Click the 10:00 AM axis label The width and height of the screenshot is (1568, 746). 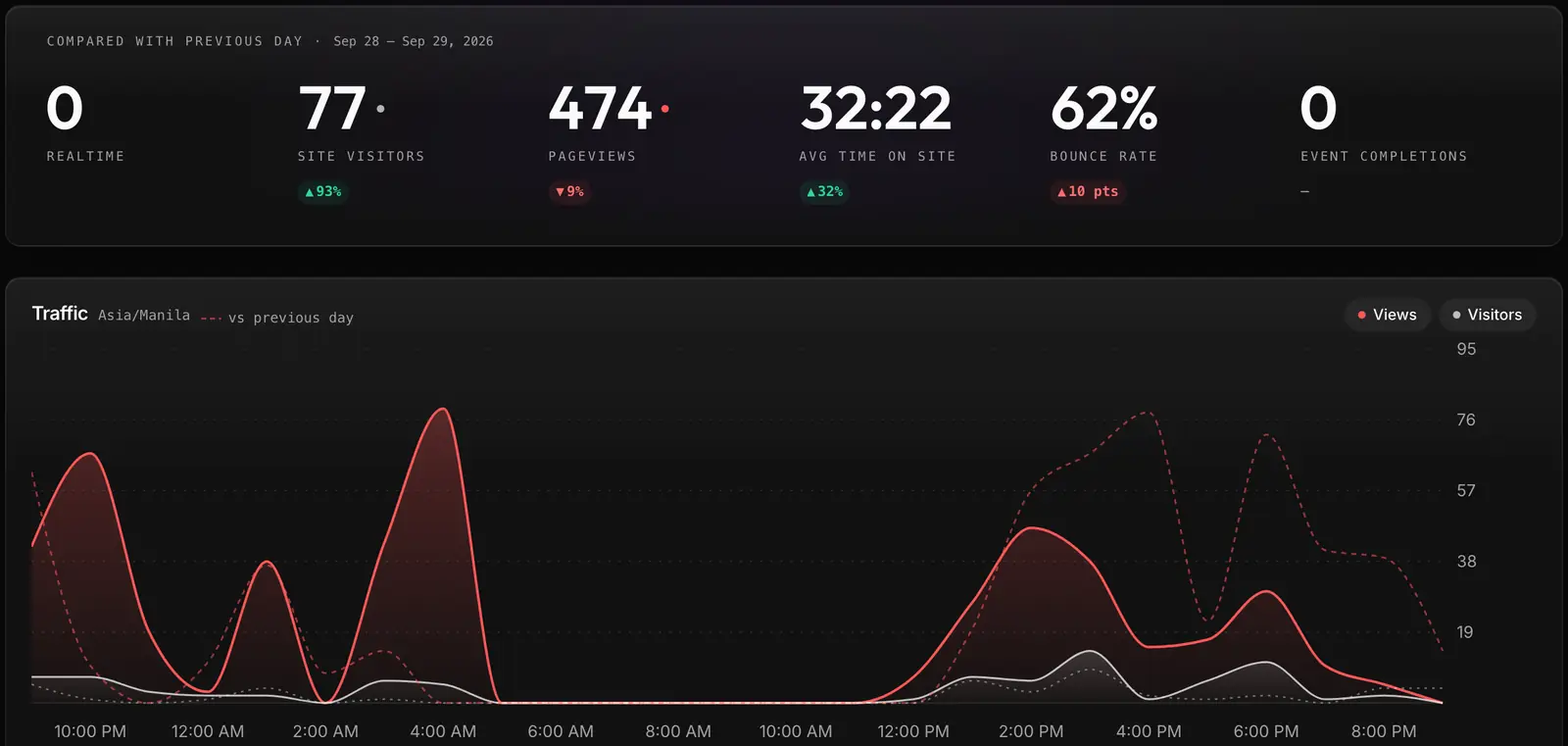pyautogui.click(x=796, y=731)
